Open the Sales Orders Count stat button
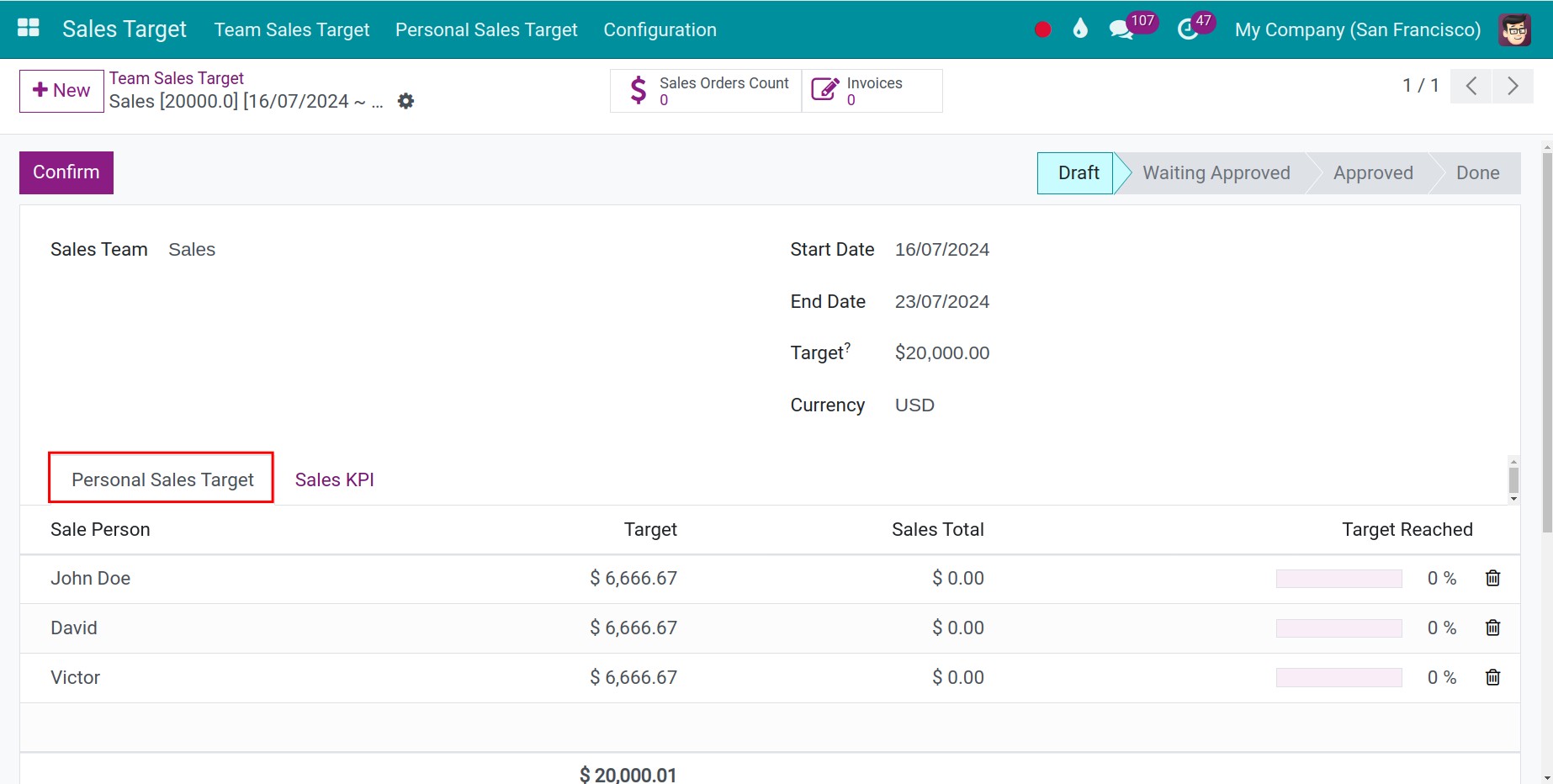Screen dimensions: 1553x784 [706, 91]
